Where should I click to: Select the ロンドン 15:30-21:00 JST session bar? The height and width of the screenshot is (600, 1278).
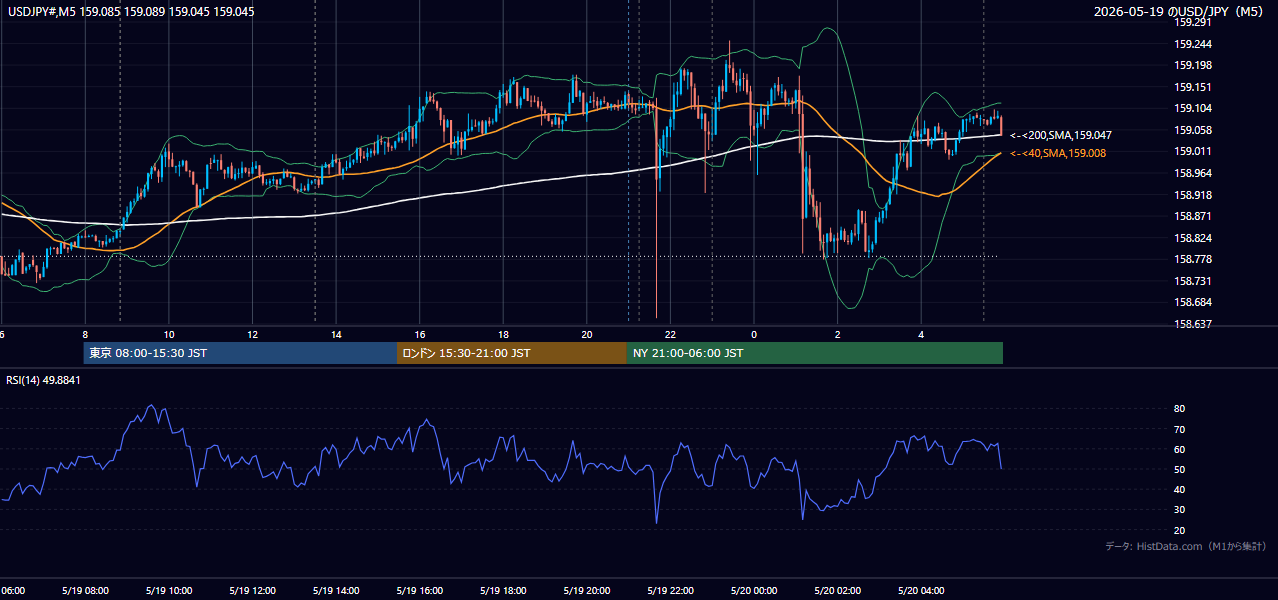pos(512,353)
